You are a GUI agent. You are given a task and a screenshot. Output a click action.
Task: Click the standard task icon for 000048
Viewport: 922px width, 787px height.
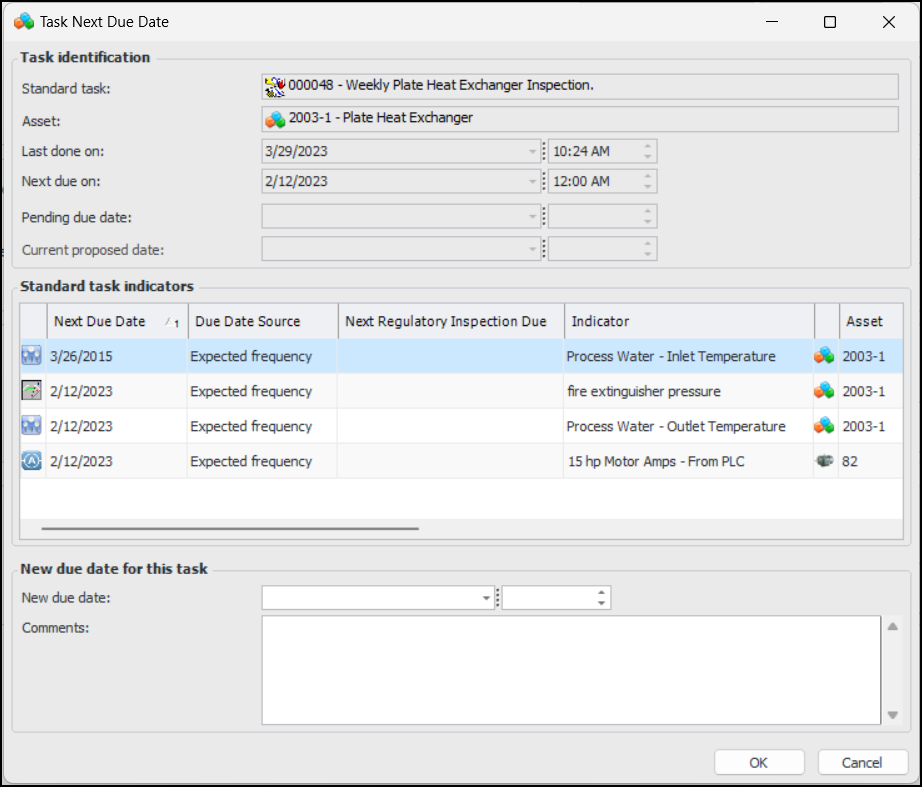275,87
